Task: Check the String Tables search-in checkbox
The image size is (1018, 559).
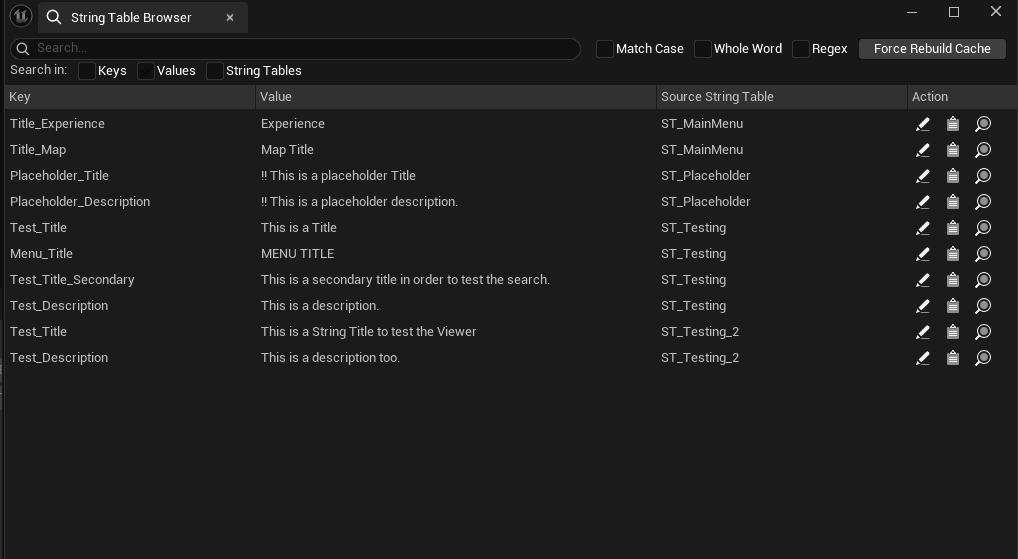Action: [x=214, y=71]
